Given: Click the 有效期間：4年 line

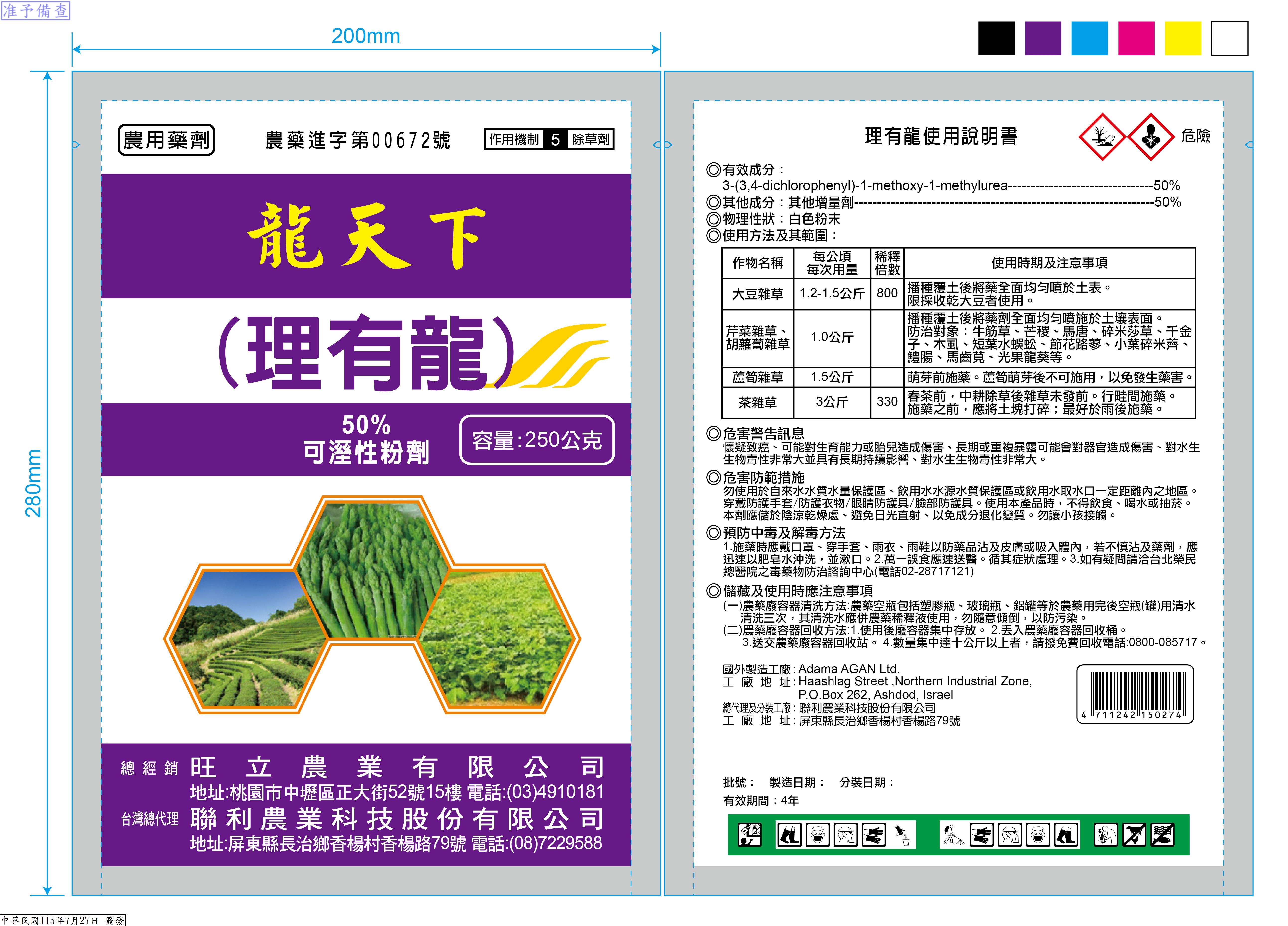Looking at the screenshot, I should (x=760, y=800).
